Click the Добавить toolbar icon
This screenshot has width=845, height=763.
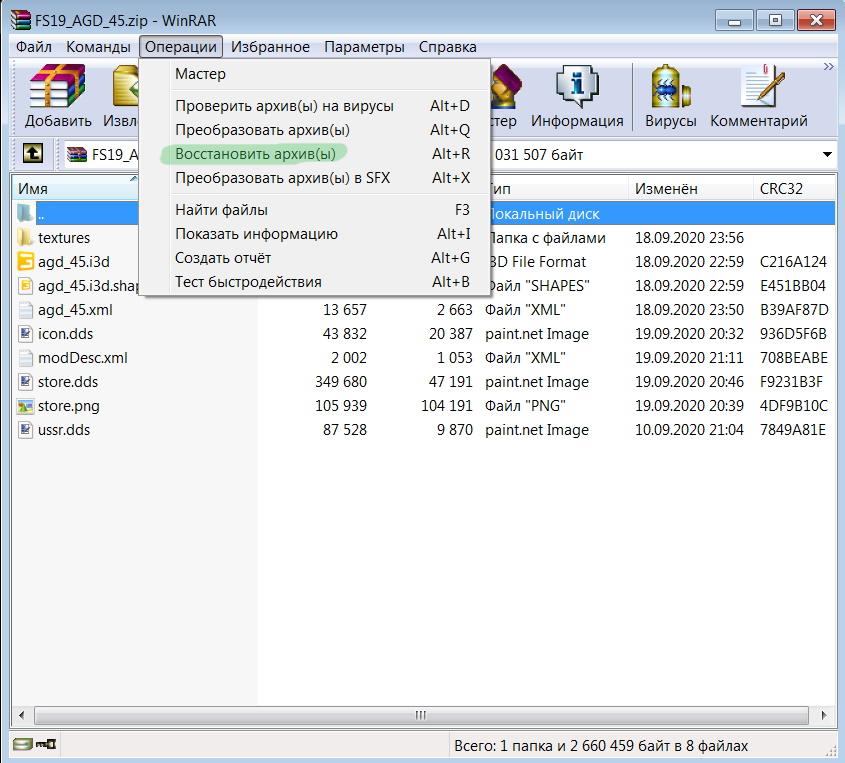(x=58, y=97)
